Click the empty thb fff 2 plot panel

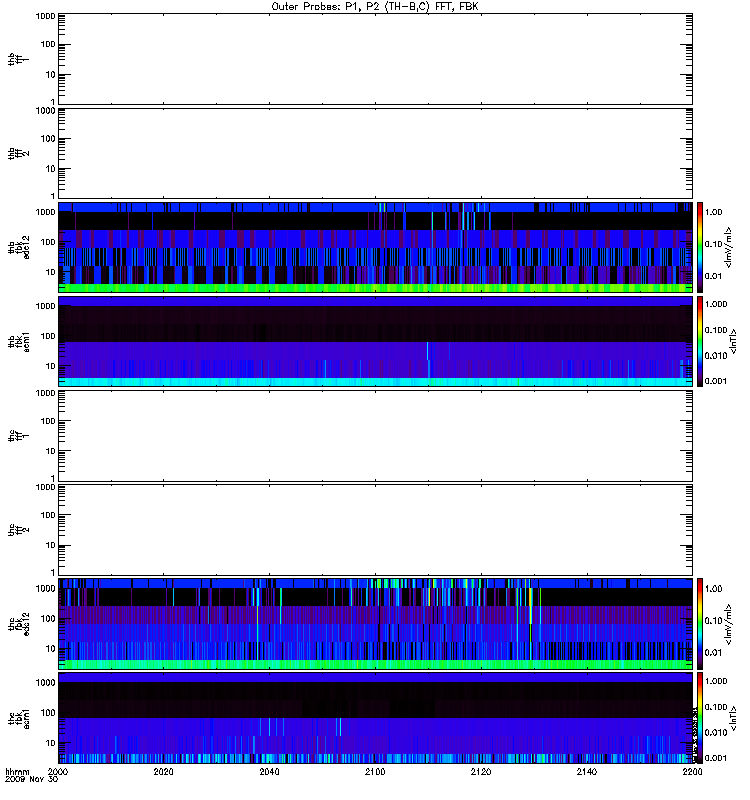pos(375,153)
